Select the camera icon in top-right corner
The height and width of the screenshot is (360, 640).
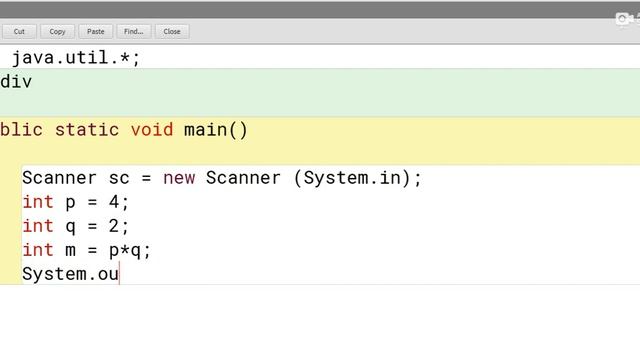coord(624,18)
